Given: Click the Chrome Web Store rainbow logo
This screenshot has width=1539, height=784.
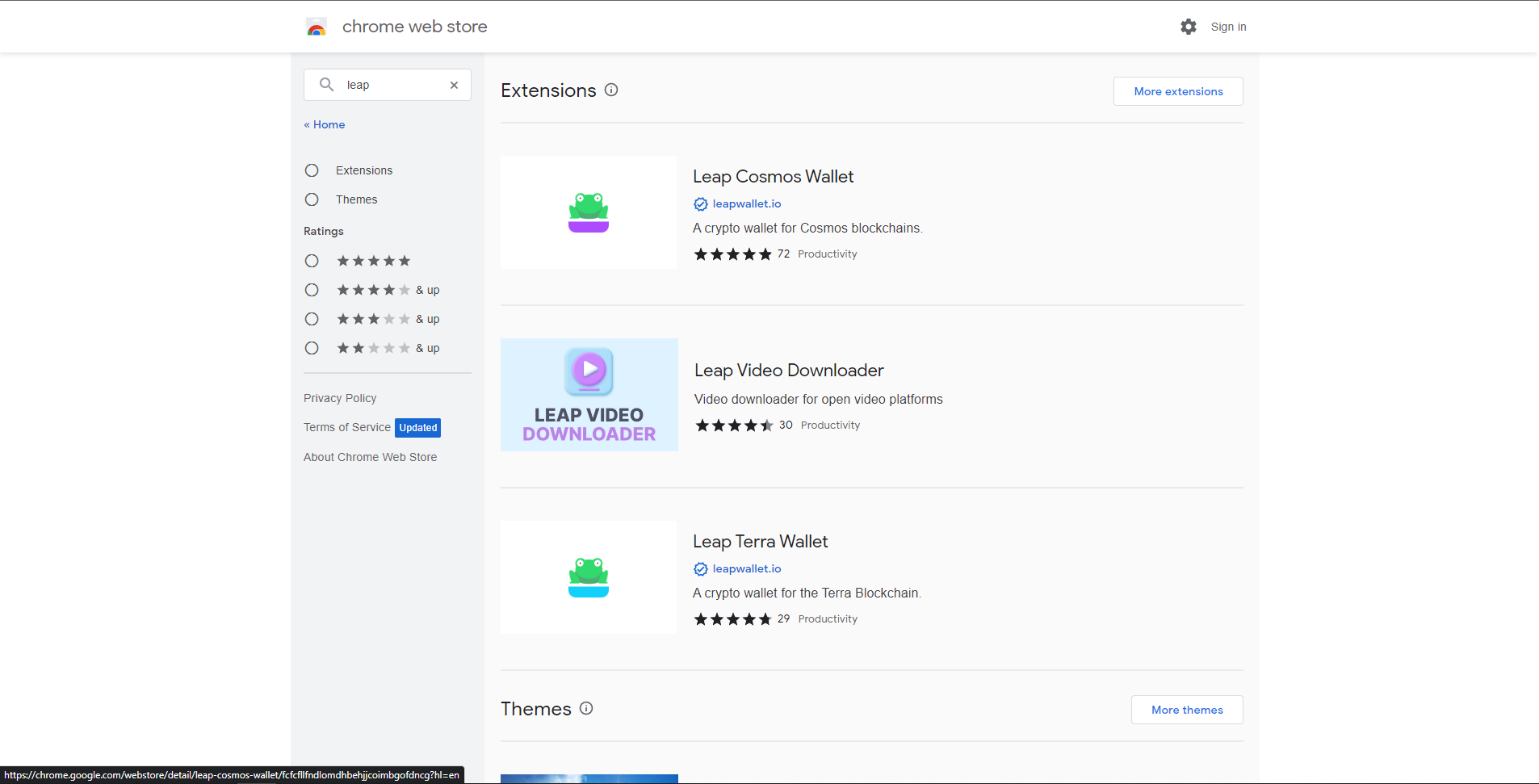Looking at the screenshot, I should [x=317, y=27].
